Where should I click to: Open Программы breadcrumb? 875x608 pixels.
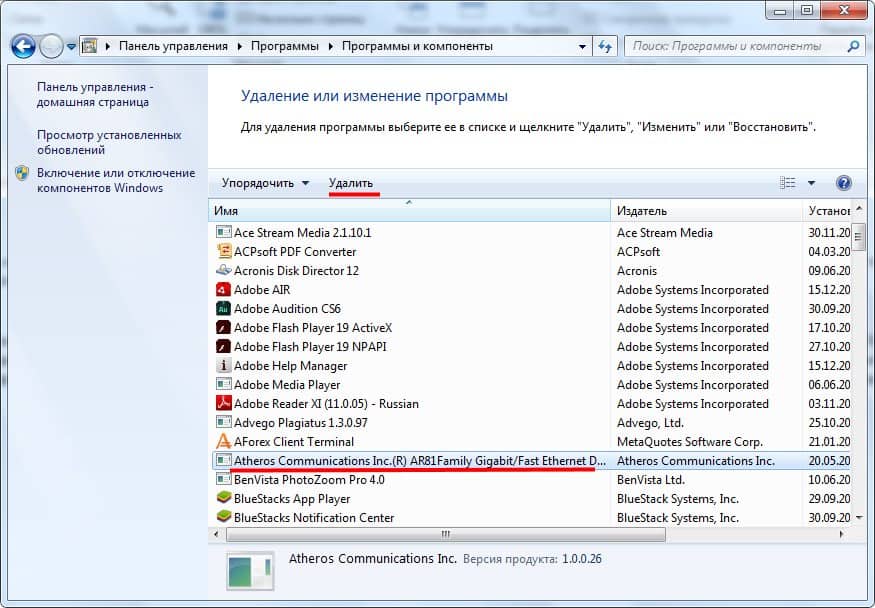285,46
